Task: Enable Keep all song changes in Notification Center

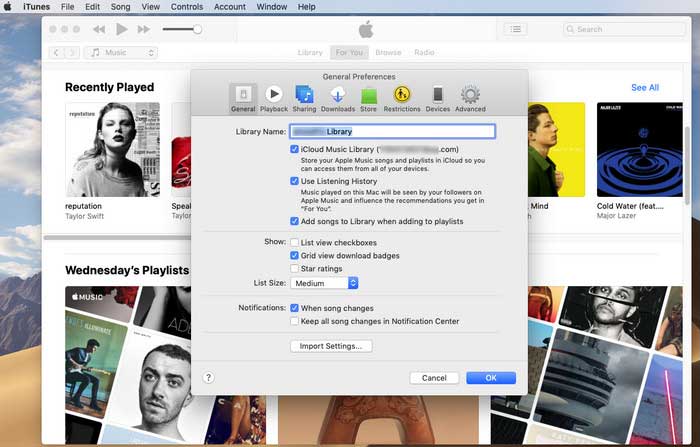Action: (x=294, y=321)
